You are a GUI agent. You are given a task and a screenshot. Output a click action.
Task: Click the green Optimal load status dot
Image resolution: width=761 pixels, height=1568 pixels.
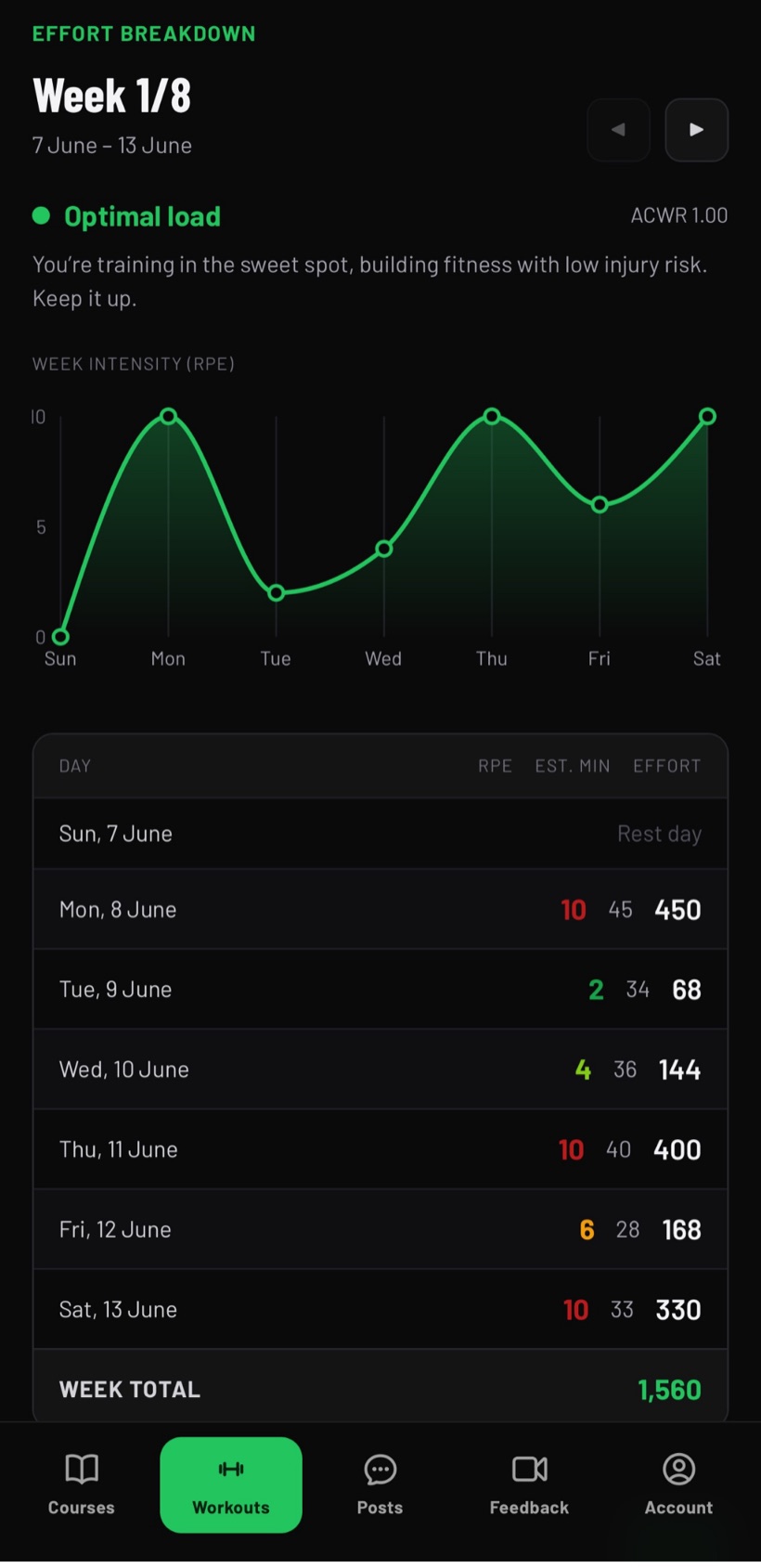point(41,216)
